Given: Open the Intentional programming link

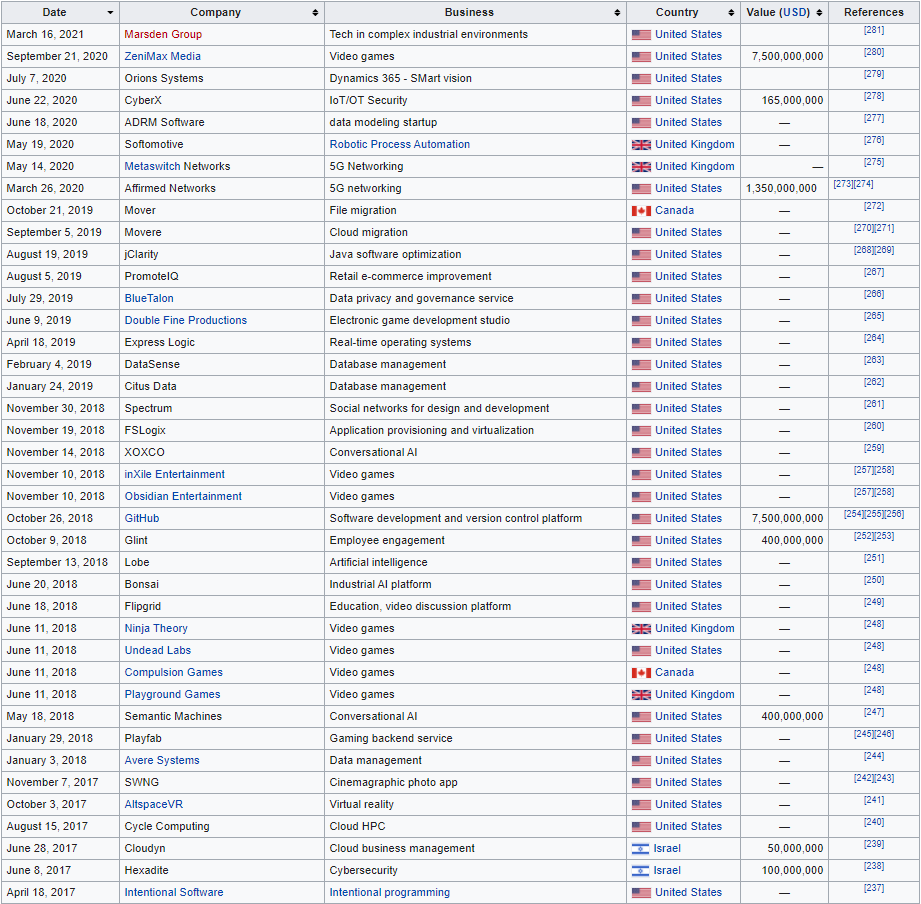Looking at the screenshot, I should point(389,892).
